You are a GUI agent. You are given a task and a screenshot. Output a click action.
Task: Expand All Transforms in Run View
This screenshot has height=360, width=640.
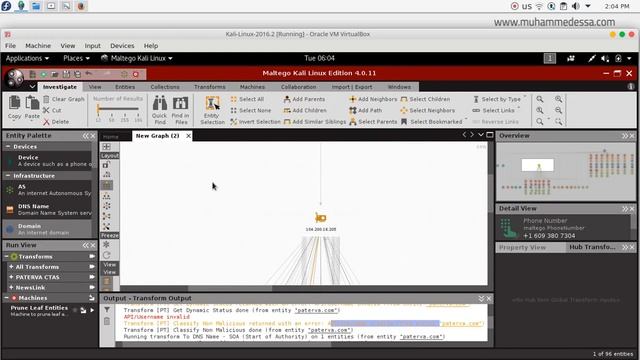click(11, 267)
